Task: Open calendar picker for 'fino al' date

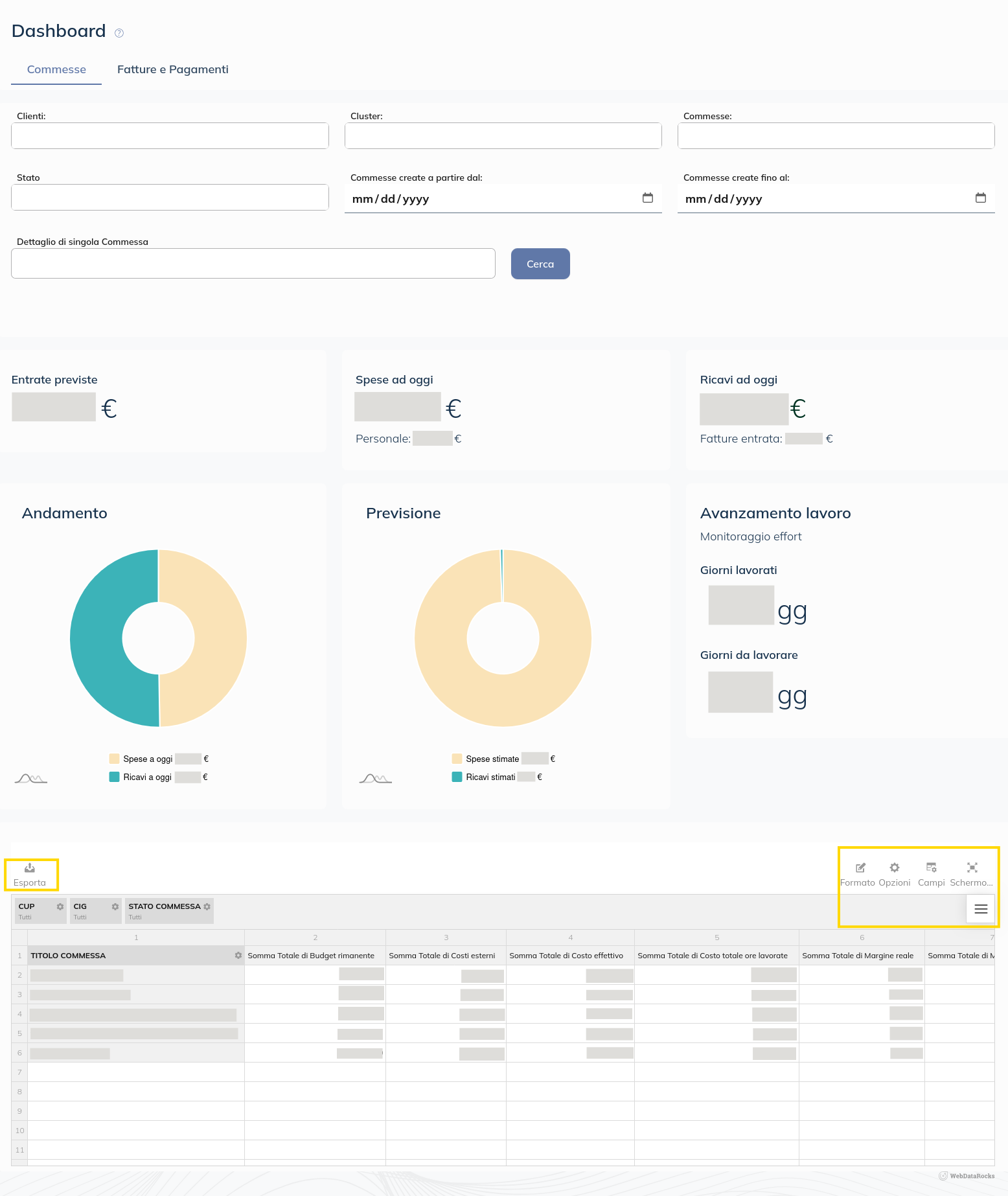Action: [981, 198]
